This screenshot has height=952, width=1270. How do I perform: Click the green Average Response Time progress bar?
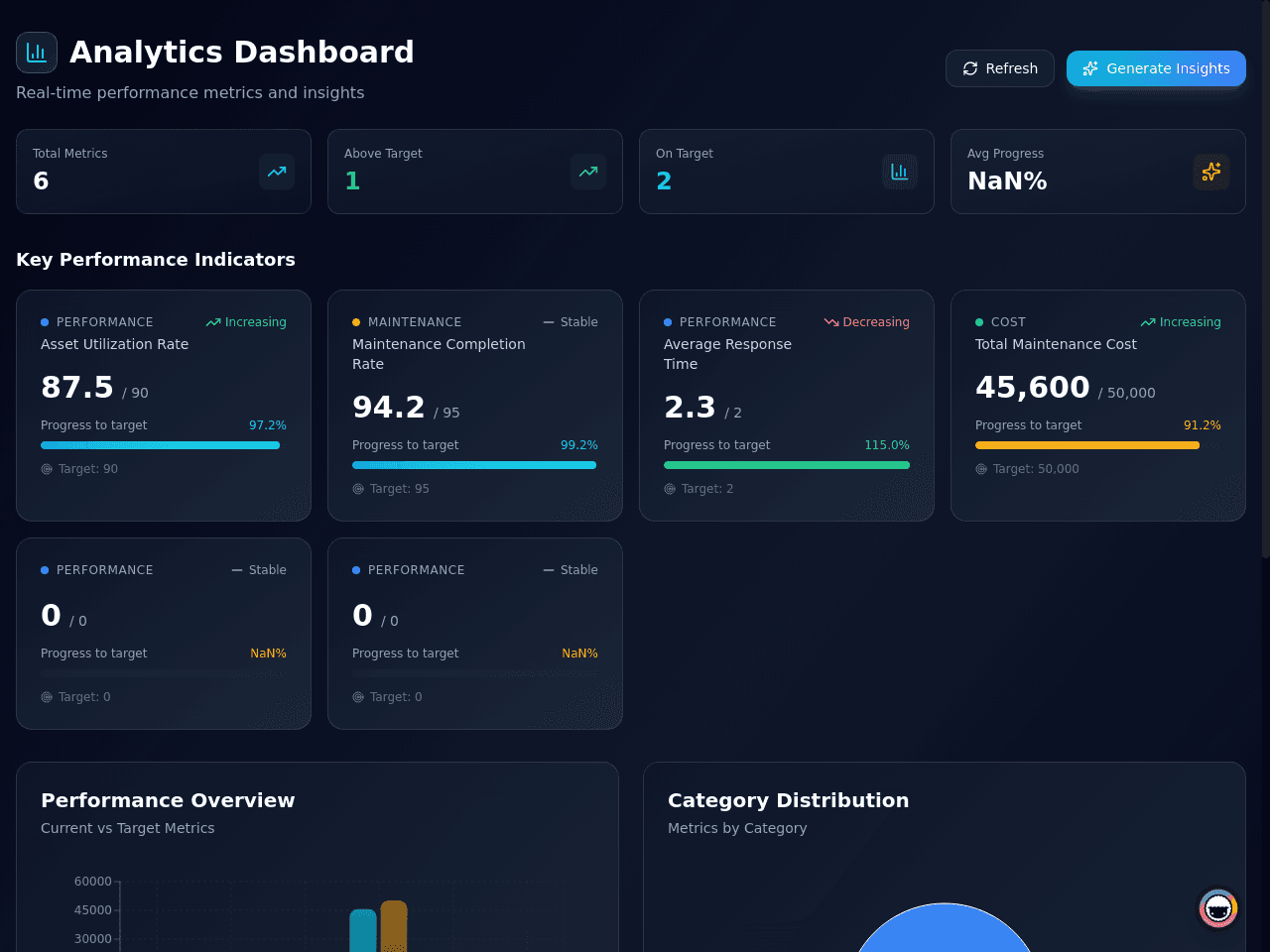[787, 465]
